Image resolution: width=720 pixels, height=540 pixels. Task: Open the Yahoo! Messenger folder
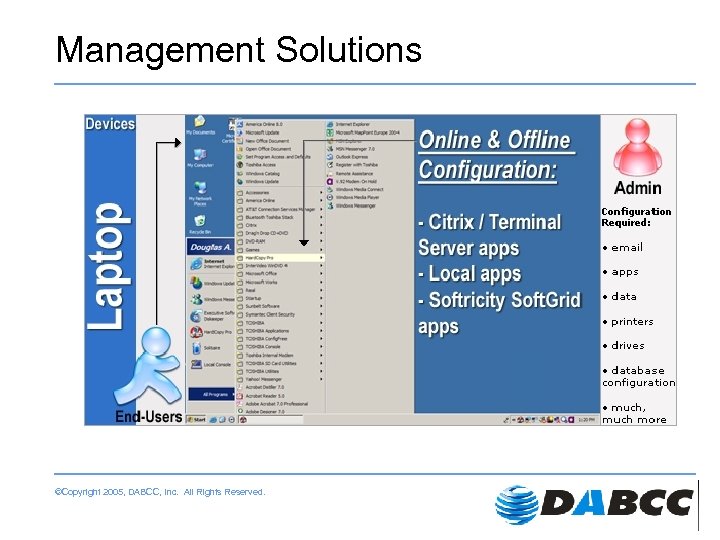(x=280, y=379)
